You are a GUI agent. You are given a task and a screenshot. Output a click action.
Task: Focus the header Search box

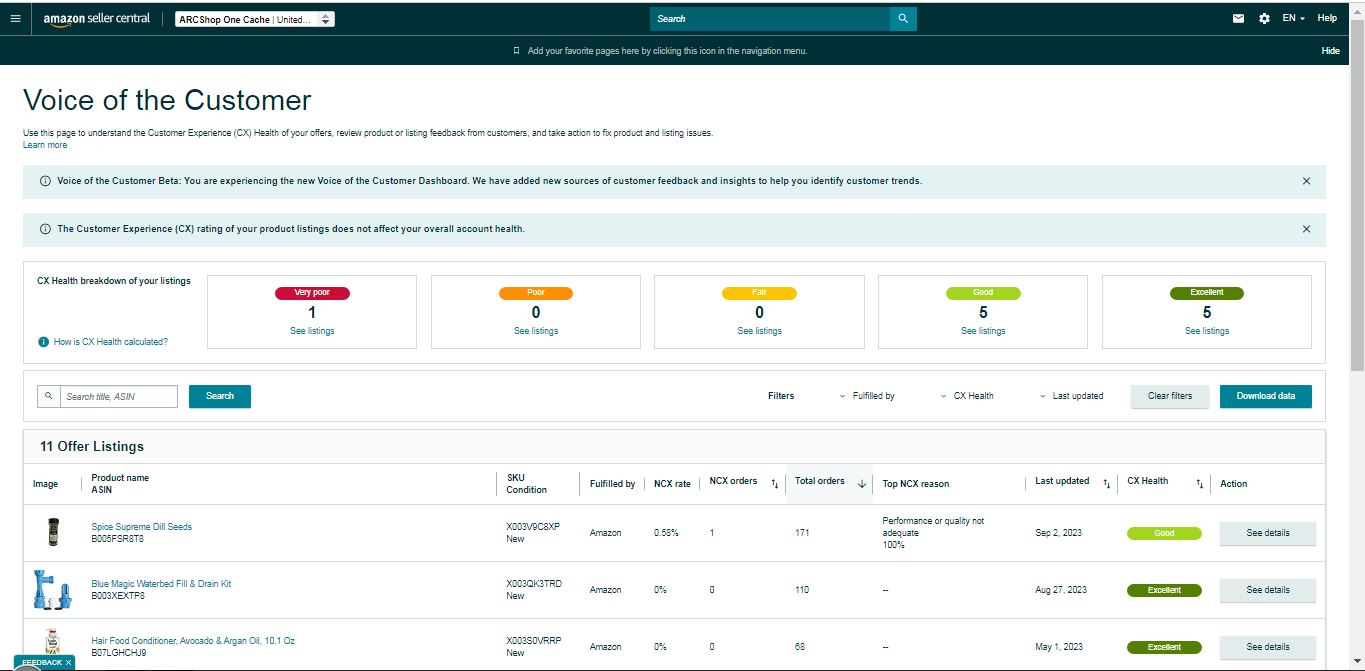[770, 19]
